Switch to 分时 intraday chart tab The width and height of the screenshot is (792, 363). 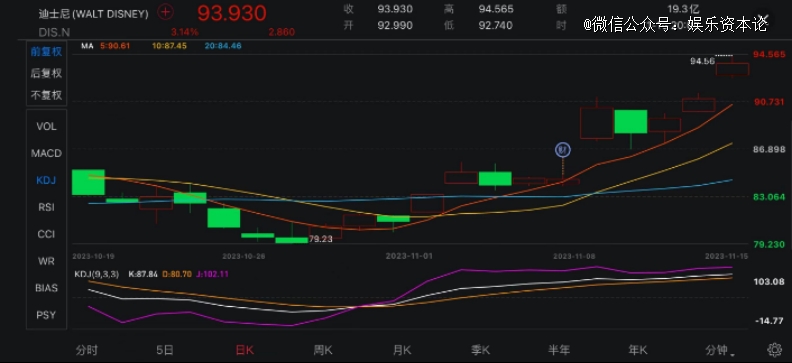[86, 349]
